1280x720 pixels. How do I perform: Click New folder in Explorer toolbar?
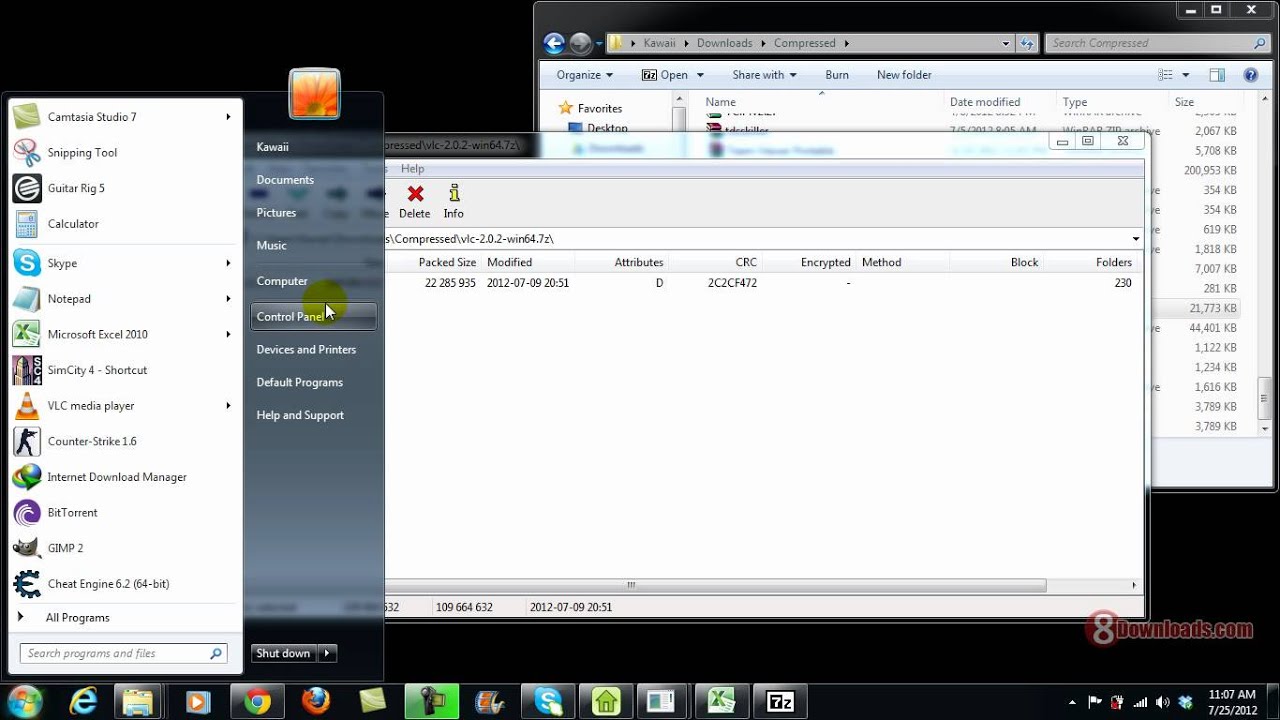(x=904, y=75)
